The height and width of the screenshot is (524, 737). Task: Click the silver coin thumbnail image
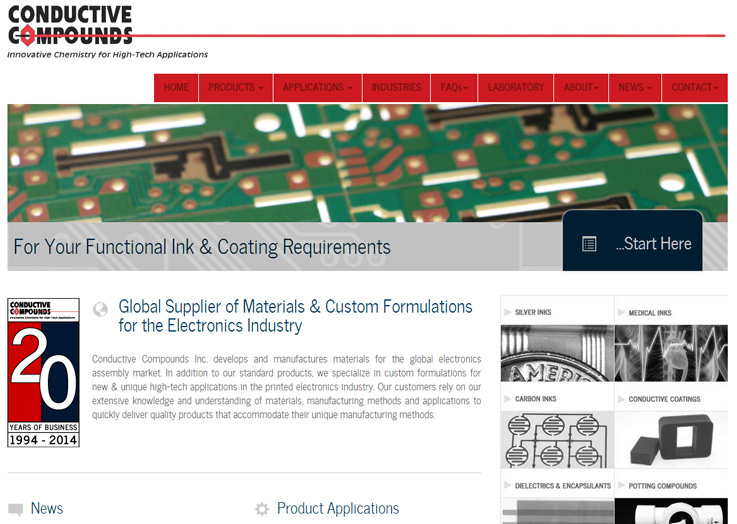pos(557,353)
